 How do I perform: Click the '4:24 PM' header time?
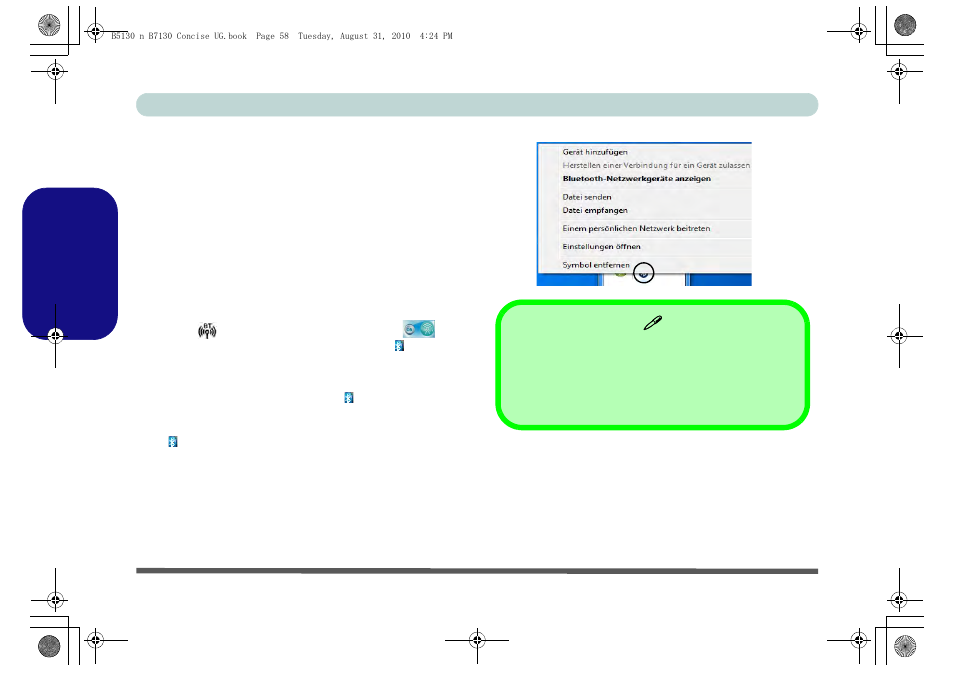pyautogui.click(x=436, y=36)
